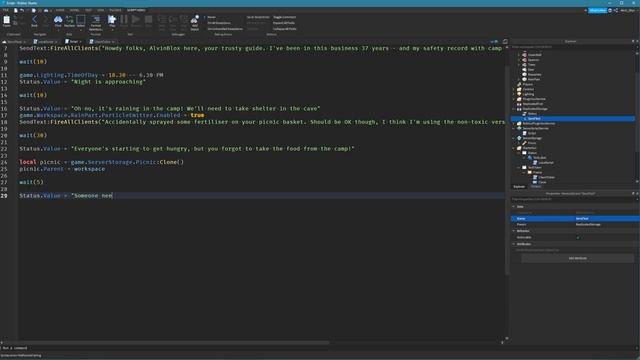The image size is (640, 360).
Task: Switch to the MODEL ribbon tab
Action: (74, 10)
